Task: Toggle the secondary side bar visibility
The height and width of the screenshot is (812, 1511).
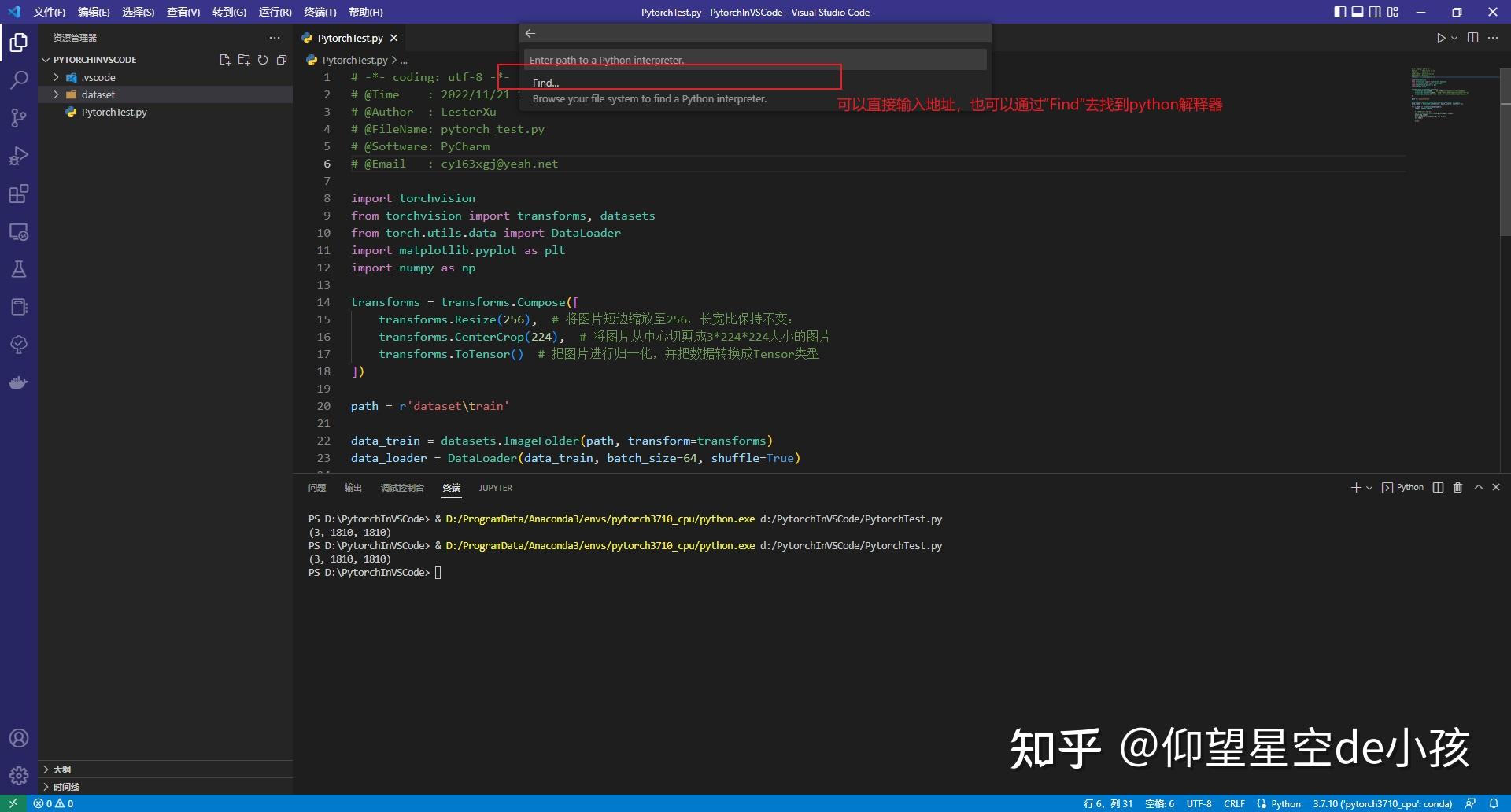Action: (1374, 12)
